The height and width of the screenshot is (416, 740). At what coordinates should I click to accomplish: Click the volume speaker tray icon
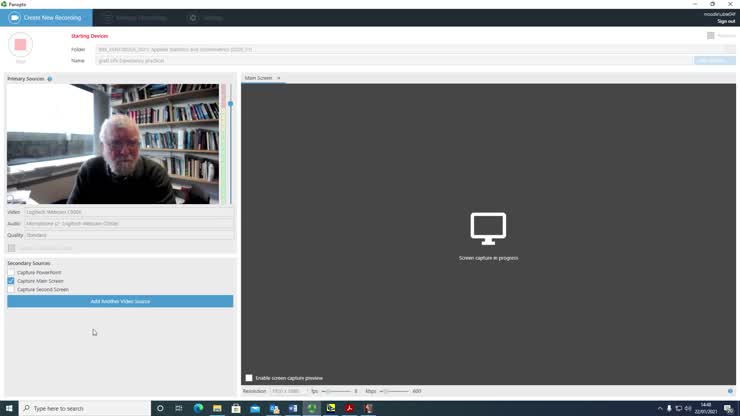point(688,408)
